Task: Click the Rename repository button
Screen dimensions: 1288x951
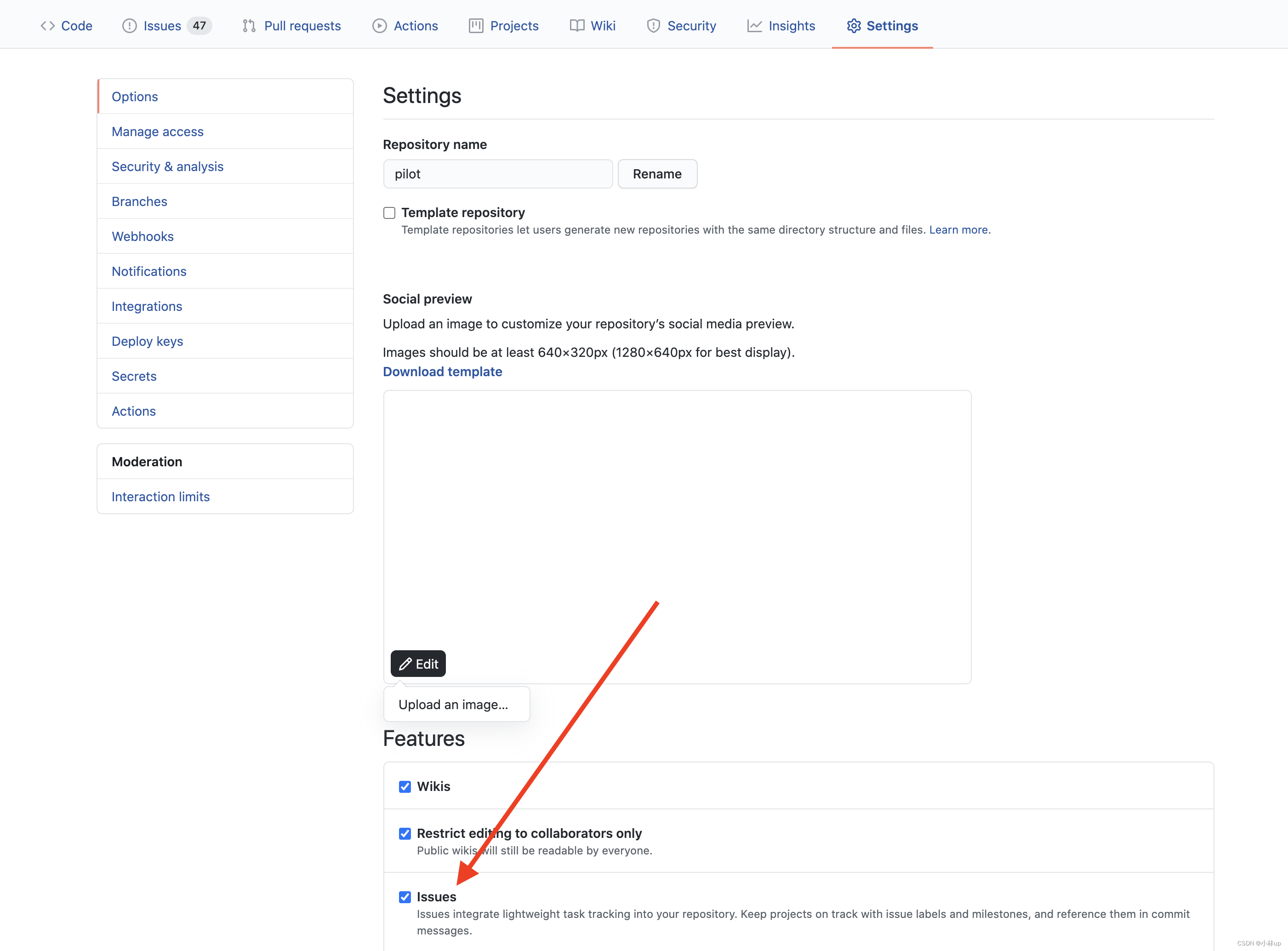Action: pyautogui.click(x=657, y=174)
